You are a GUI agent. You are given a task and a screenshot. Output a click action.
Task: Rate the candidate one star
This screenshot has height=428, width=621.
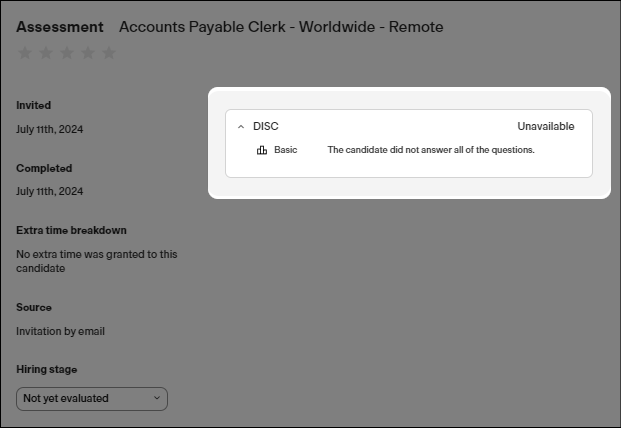point(25,53)
